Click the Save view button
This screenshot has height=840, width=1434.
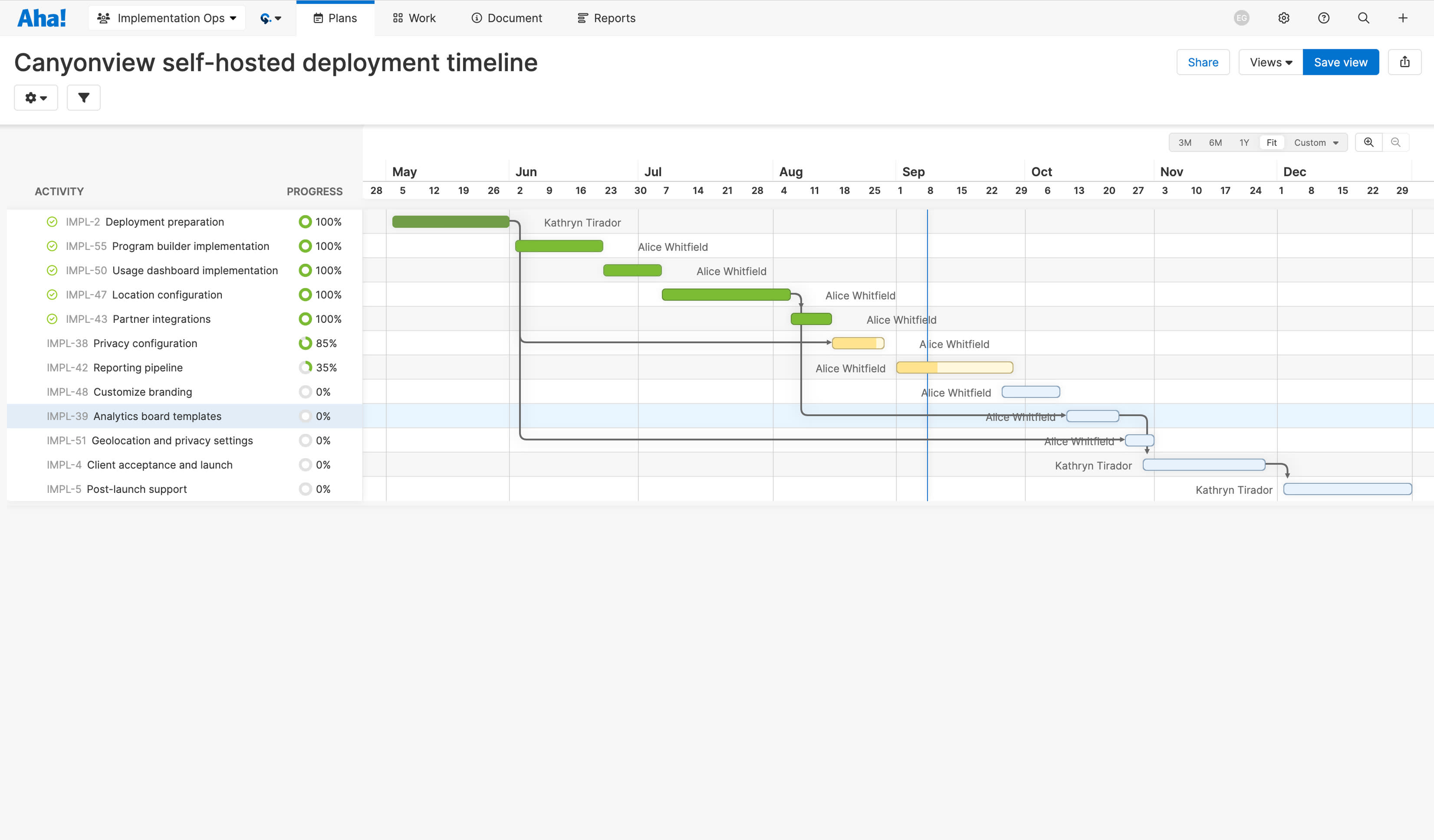1340,62
